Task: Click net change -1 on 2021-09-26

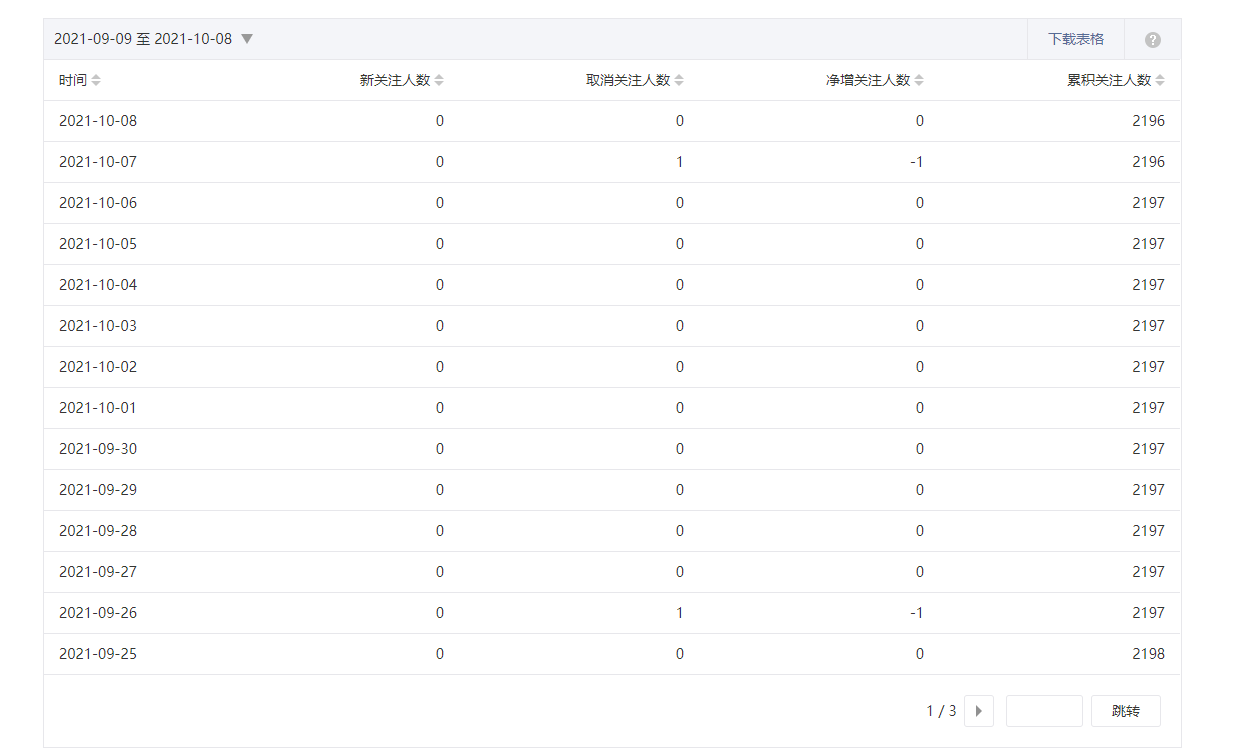Action: click(916, 613)
